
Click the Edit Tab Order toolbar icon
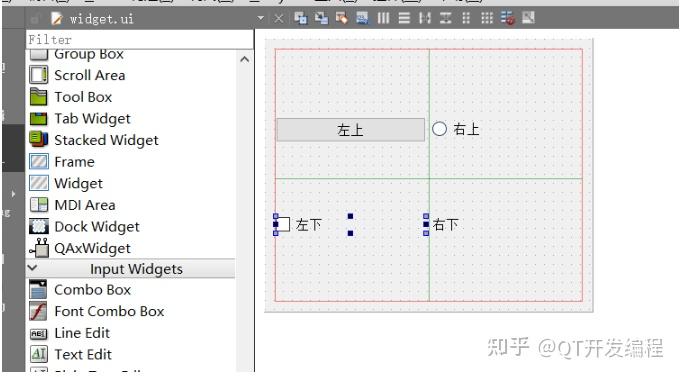(x=362, y=18)
